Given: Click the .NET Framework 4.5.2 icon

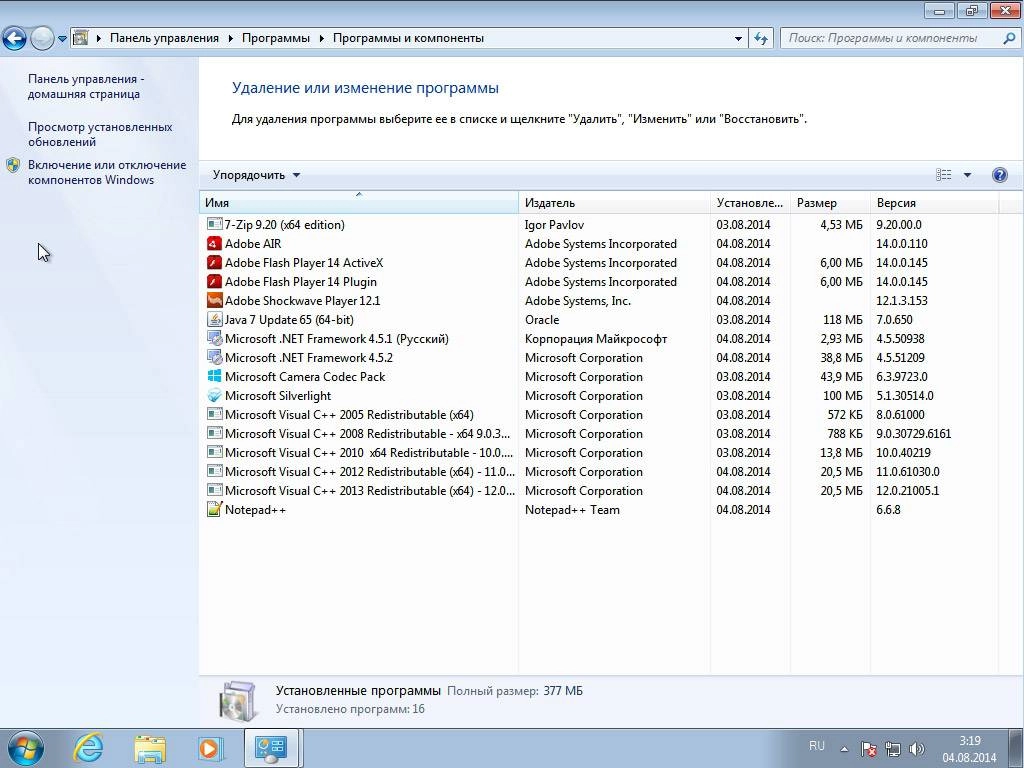Looking at the screenshot, I should coord(214,357).
